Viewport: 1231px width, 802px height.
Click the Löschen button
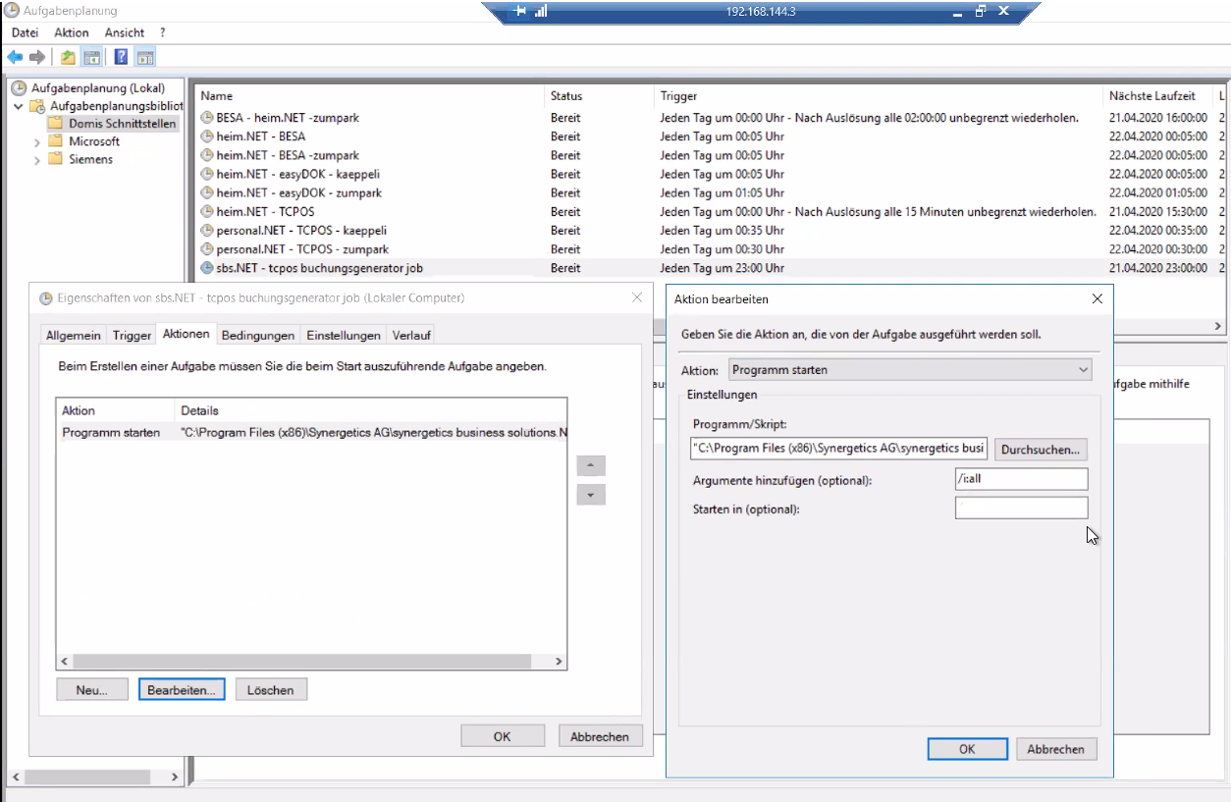point(271,690)
